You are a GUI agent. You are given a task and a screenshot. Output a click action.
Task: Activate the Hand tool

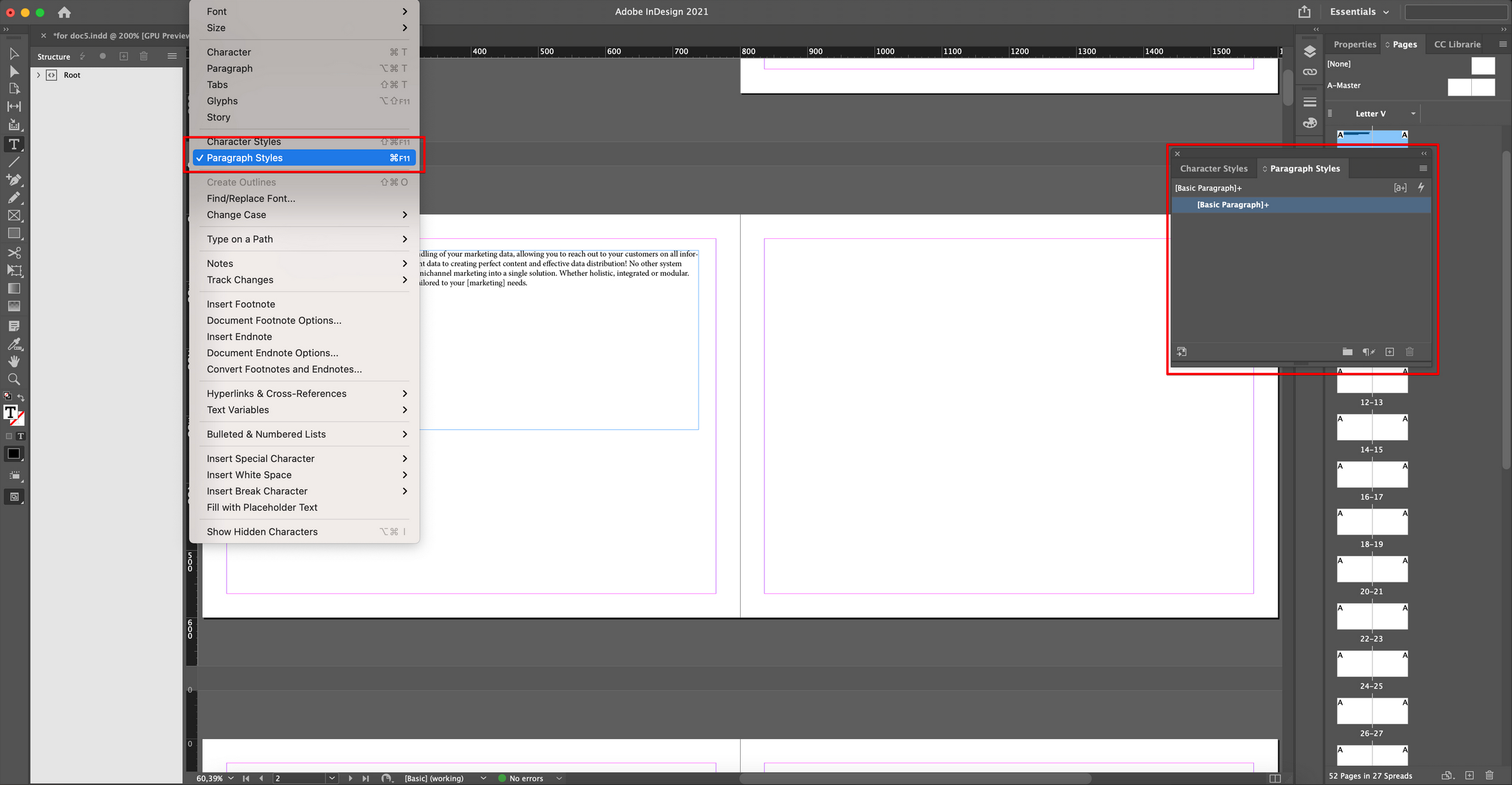[14, 361]
